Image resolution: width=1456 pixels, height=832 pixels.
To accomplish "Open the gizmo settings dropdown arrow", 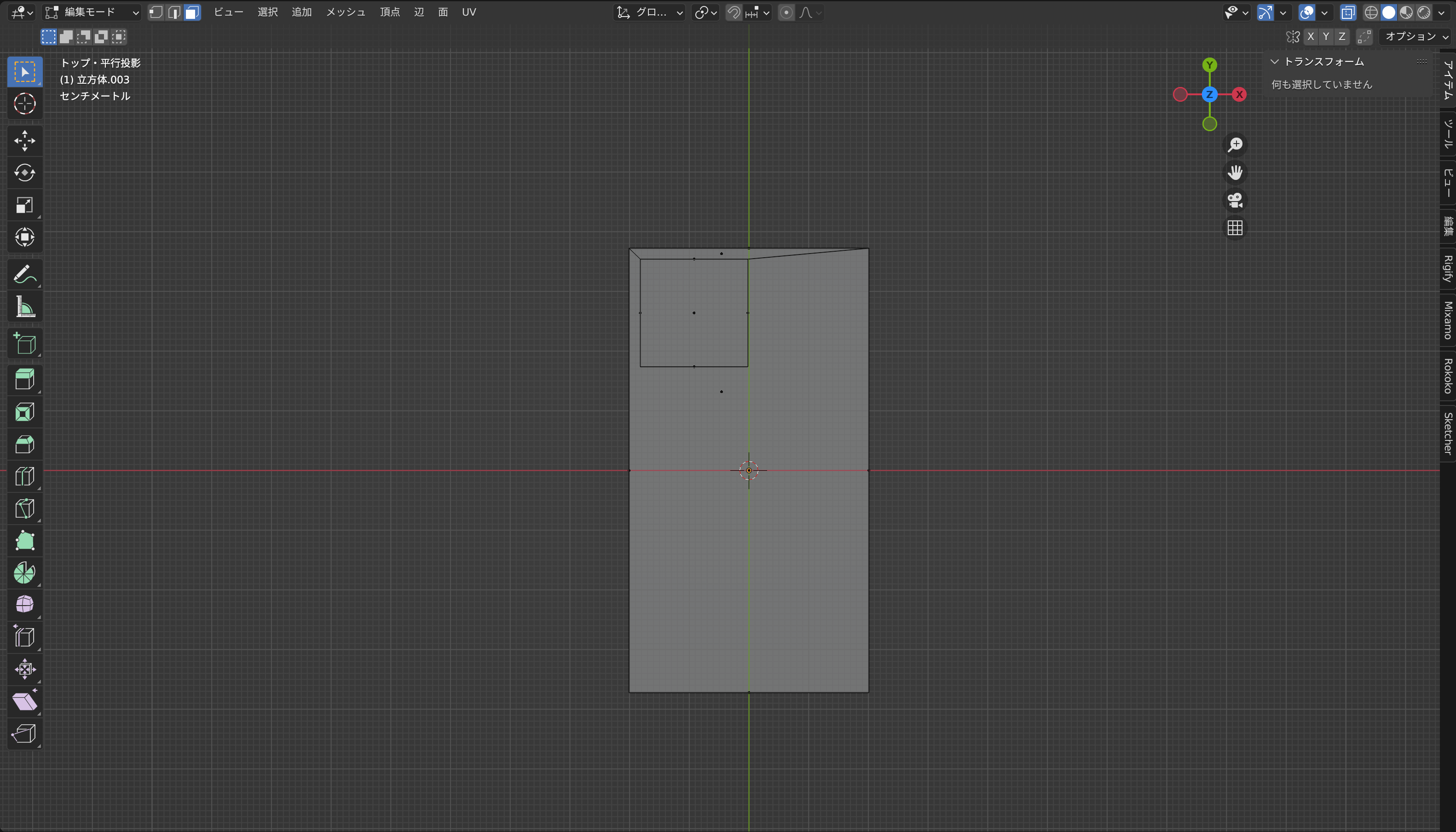I will click(1283, 12).
